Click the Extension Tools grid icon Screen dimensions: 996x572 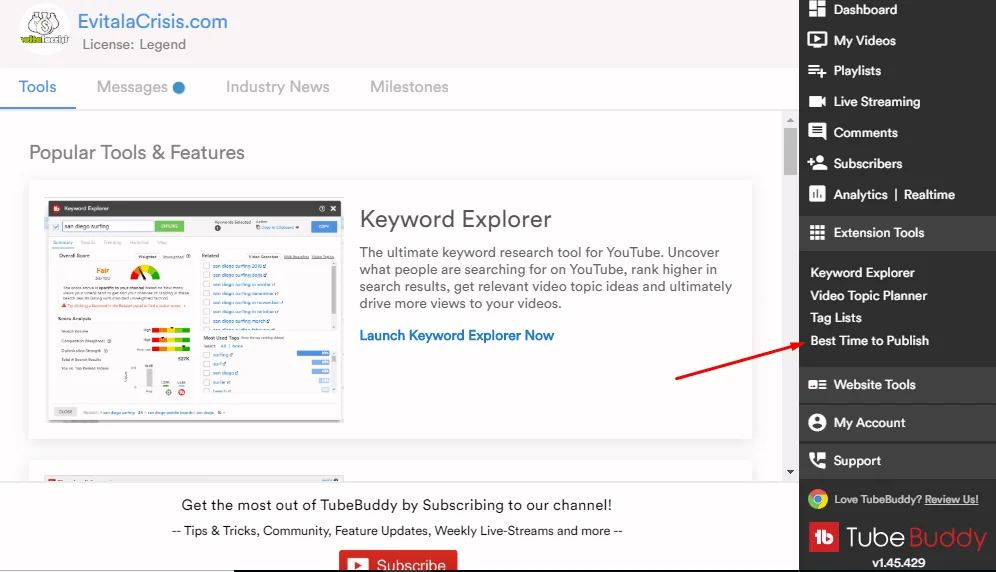point(817,233)
